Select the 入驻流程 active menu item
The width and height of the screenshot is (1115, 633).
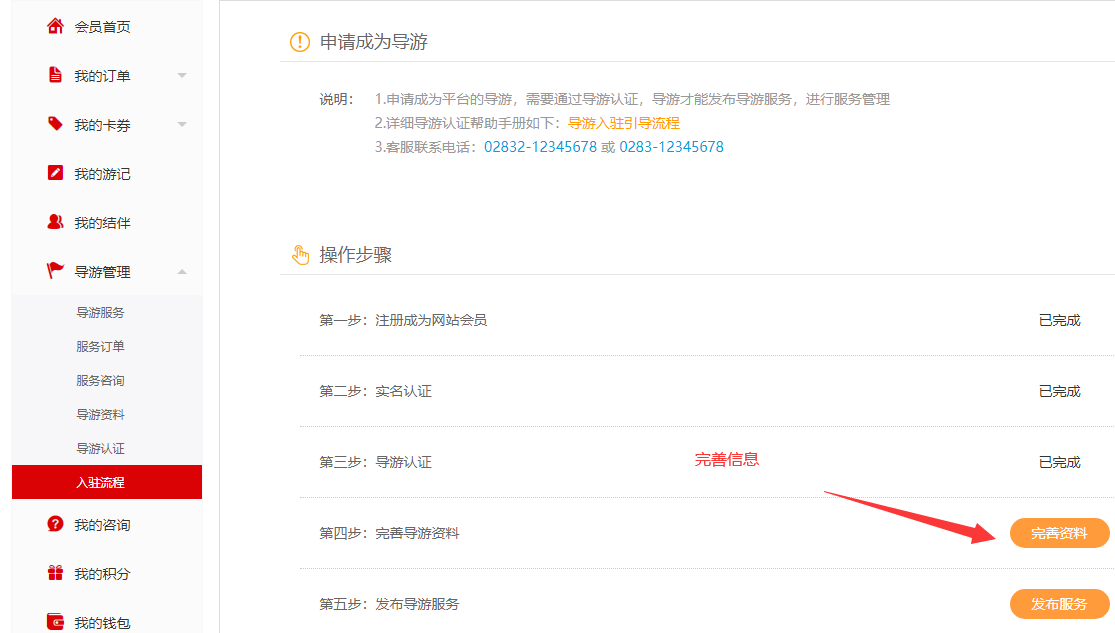(100, 483)
